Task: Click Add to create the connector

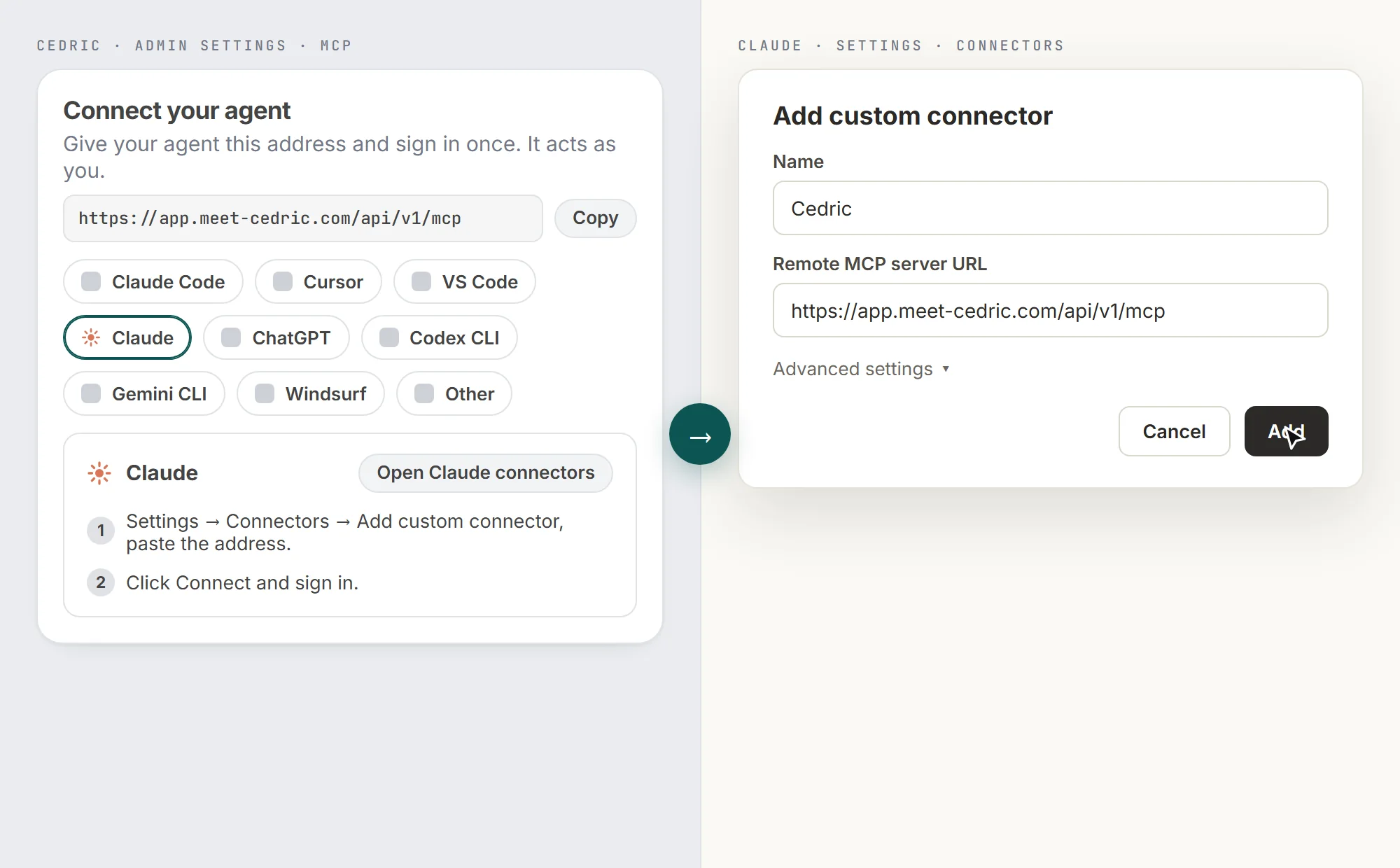Action: point(1287,431)
